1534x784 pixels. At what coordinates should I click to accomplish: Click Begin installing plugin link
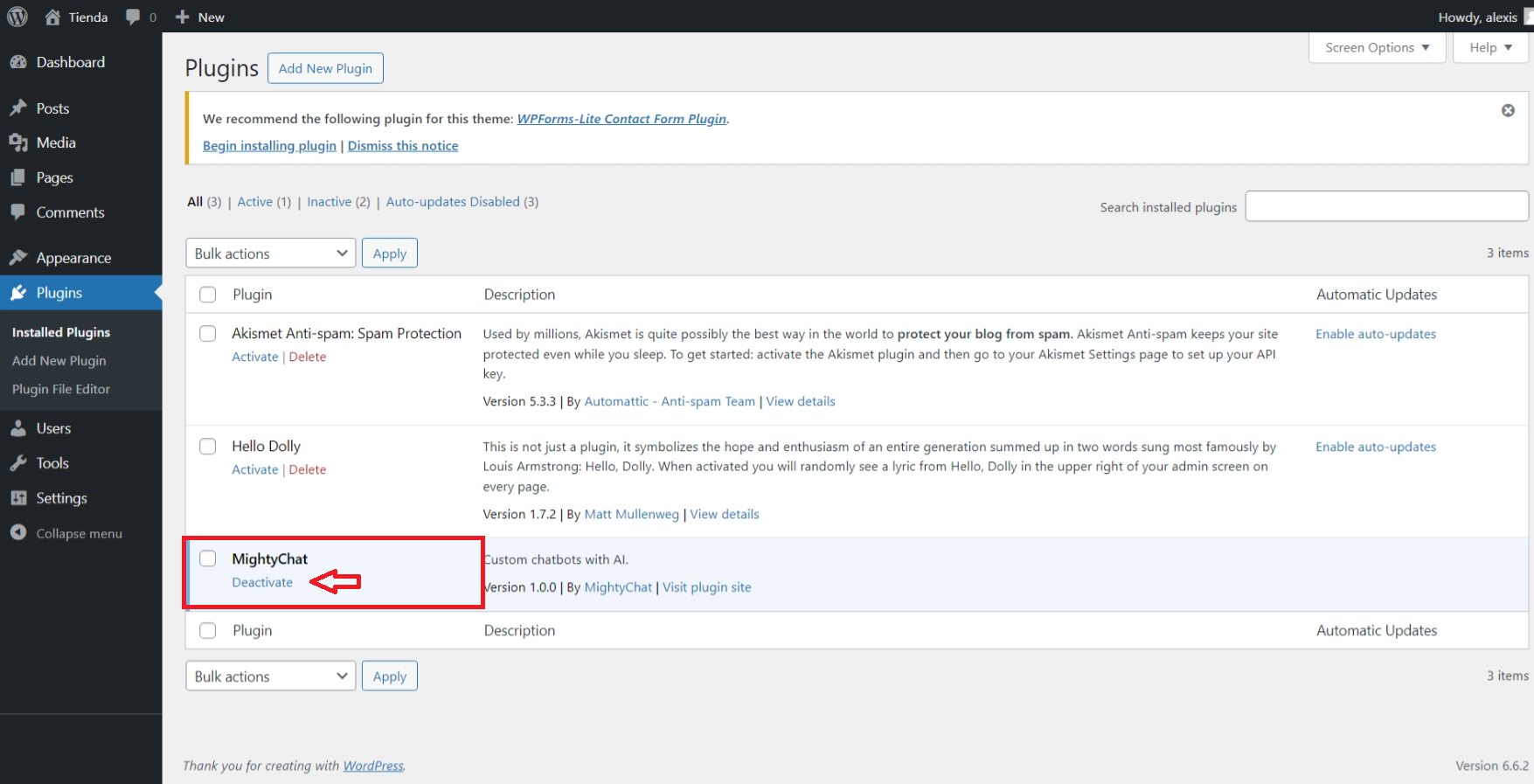[269, 146]
